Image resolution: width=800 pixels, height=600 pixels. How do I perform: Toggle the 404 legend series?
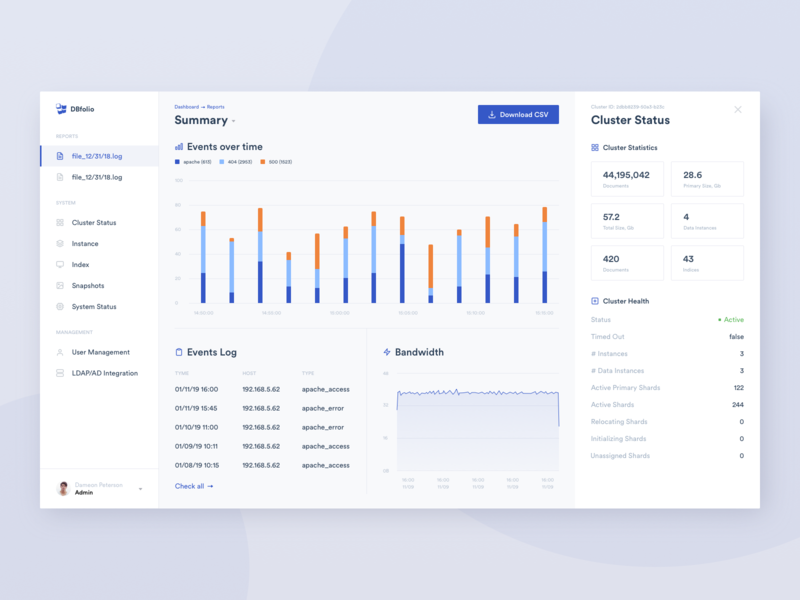tap(235, 162)
